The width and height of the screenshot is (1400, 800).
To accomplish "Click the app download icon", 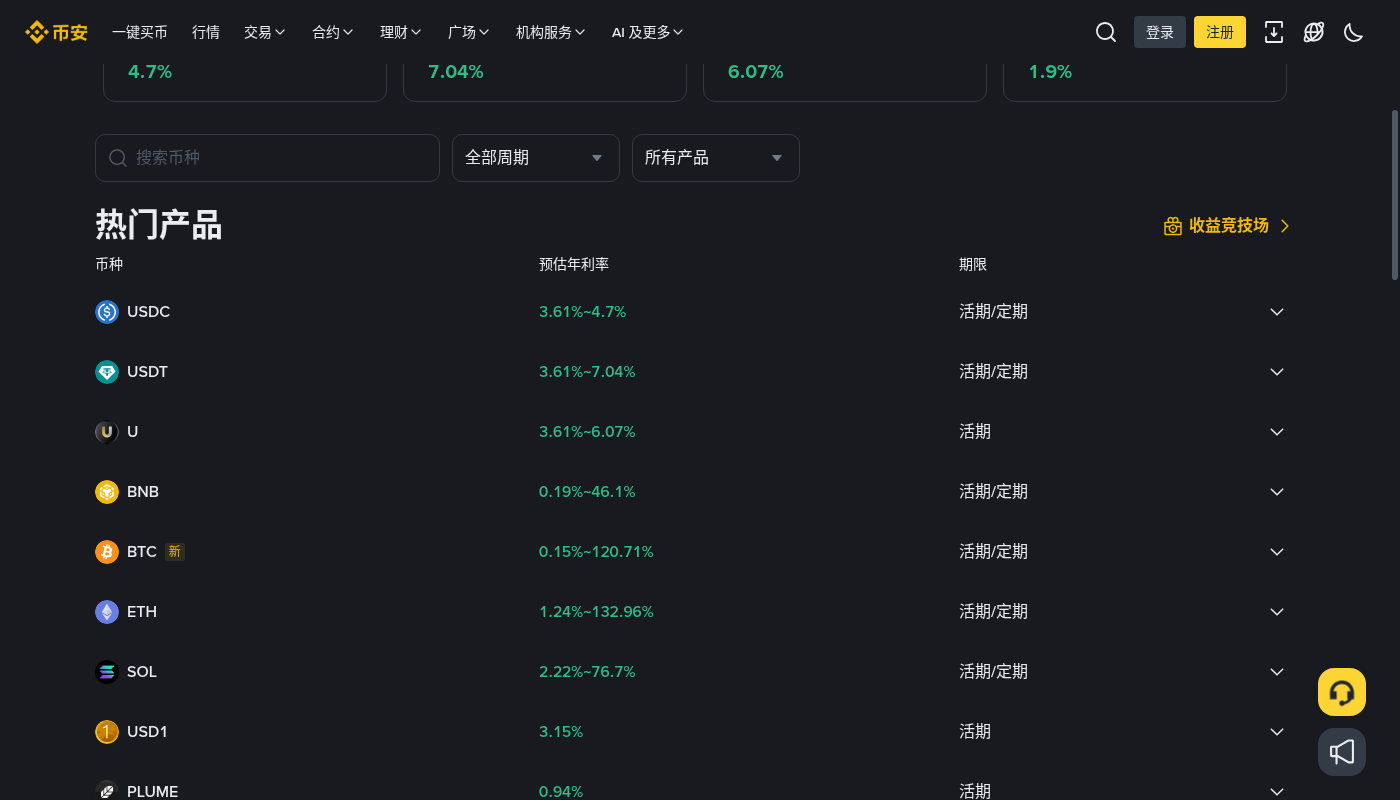I will coord(1274,32).
